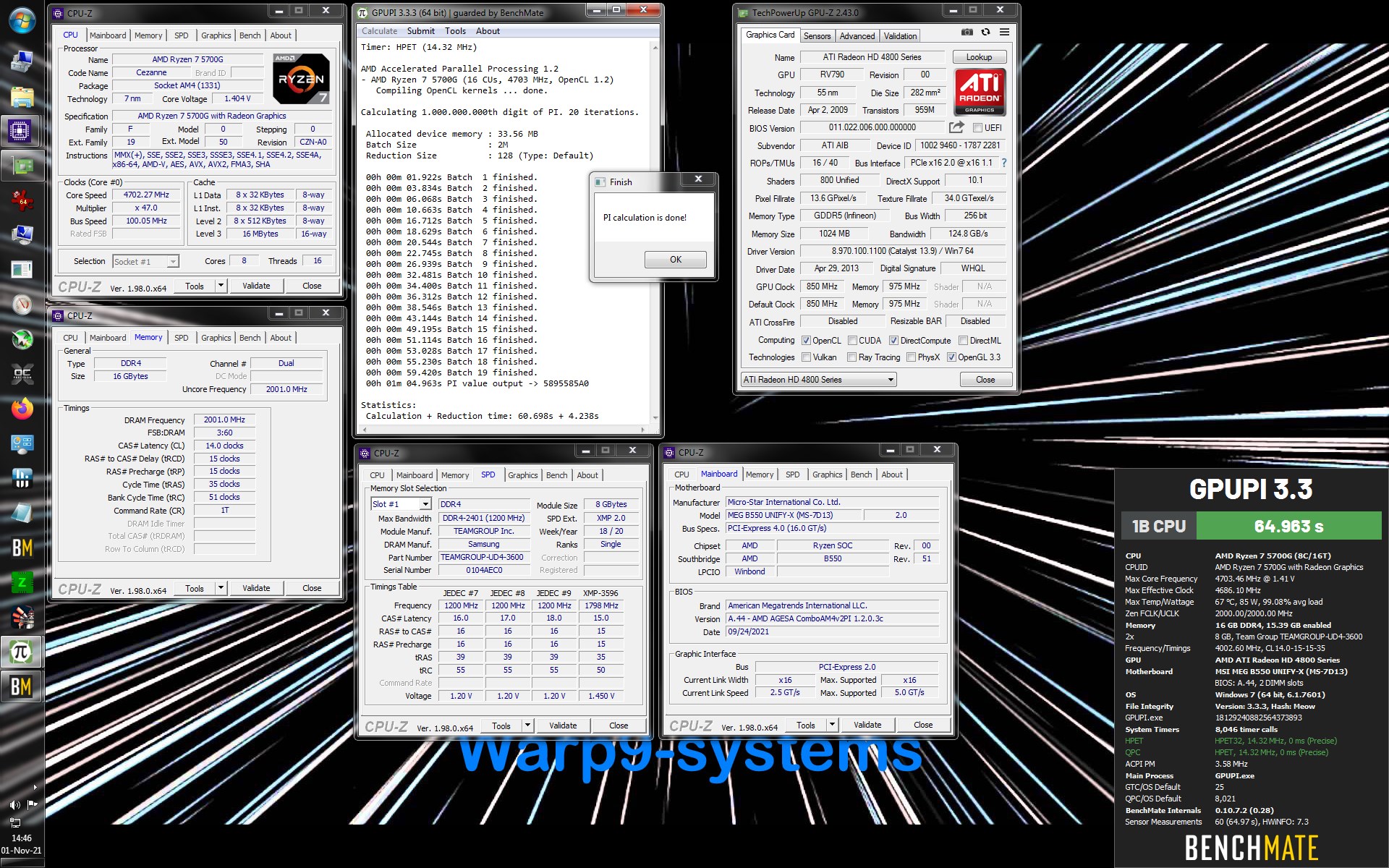Image resolution: width=1389 pixels, height=868 pixels.
Task: Open the Notepad taskbar icon
Action: [x=22, y=513]
